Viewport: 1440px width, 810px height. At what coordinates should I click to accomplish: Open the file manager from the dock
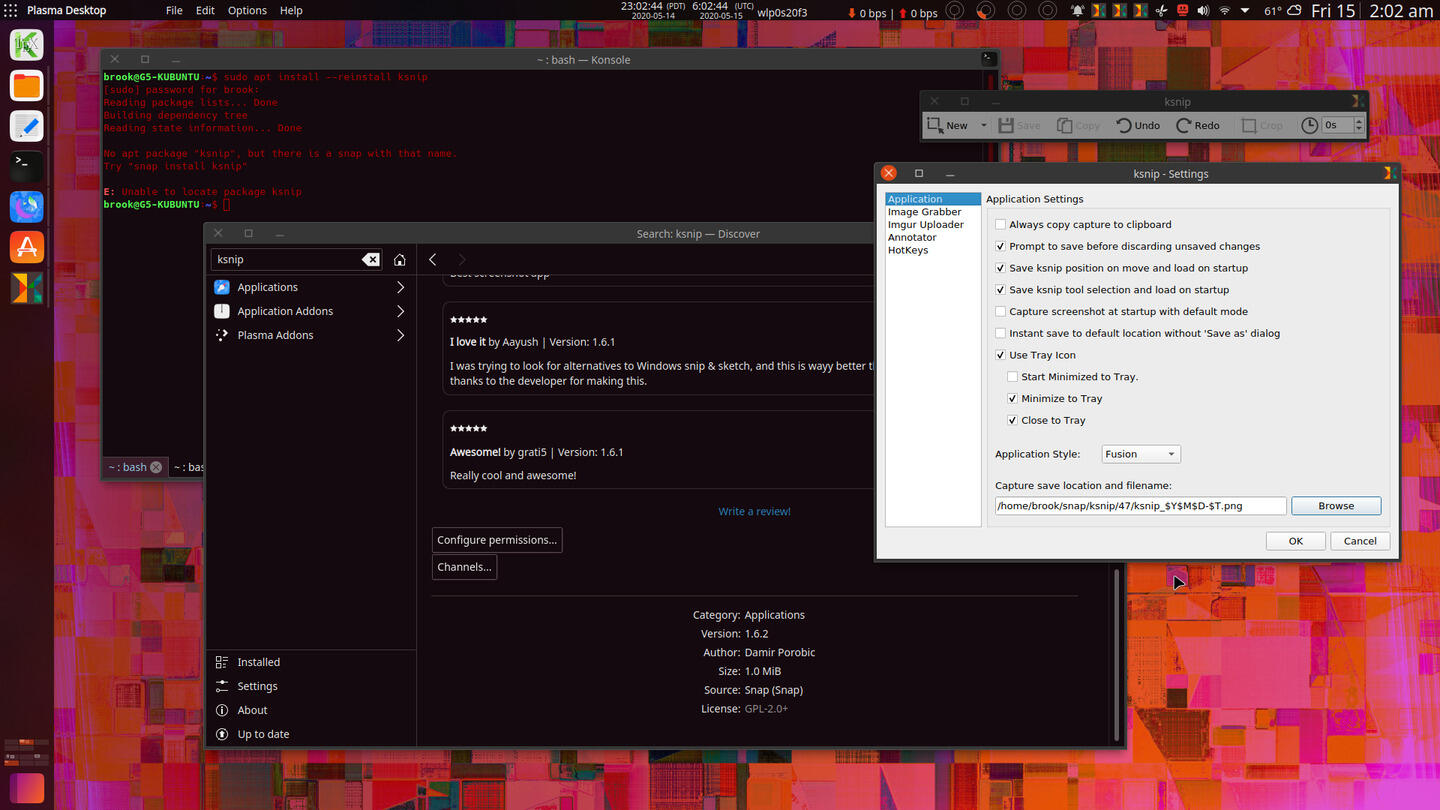(x=27, y=86)
